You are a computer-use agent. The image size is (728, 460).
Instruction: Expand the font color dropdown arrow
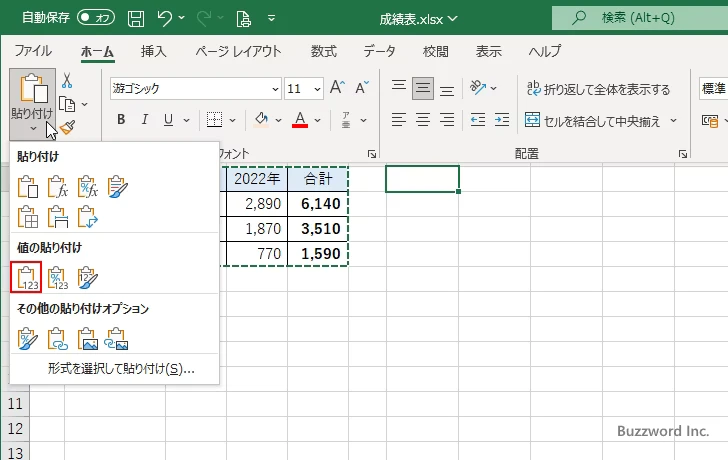318,120
